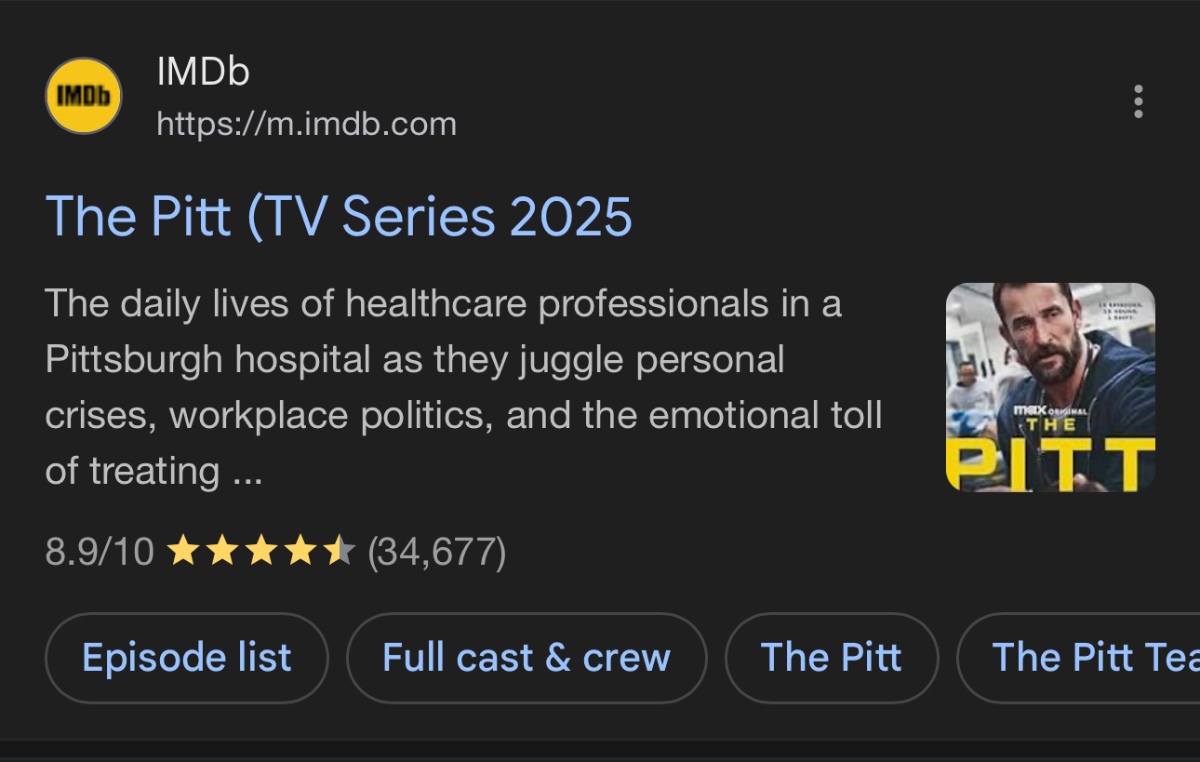This screenshot has width=1200, height=762.
Task: Click the half-filled fifth rating star
Action: (x=339, y=551)
